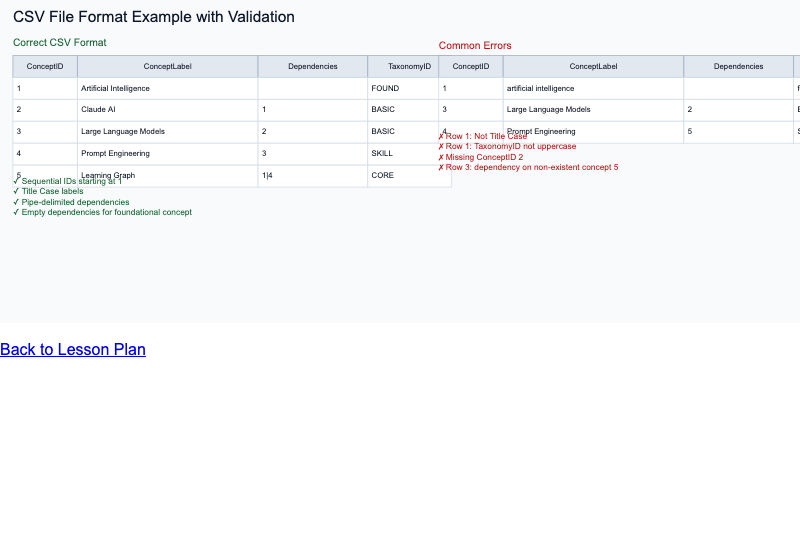Select the Artificial Intelligence cell

point(115,89)
